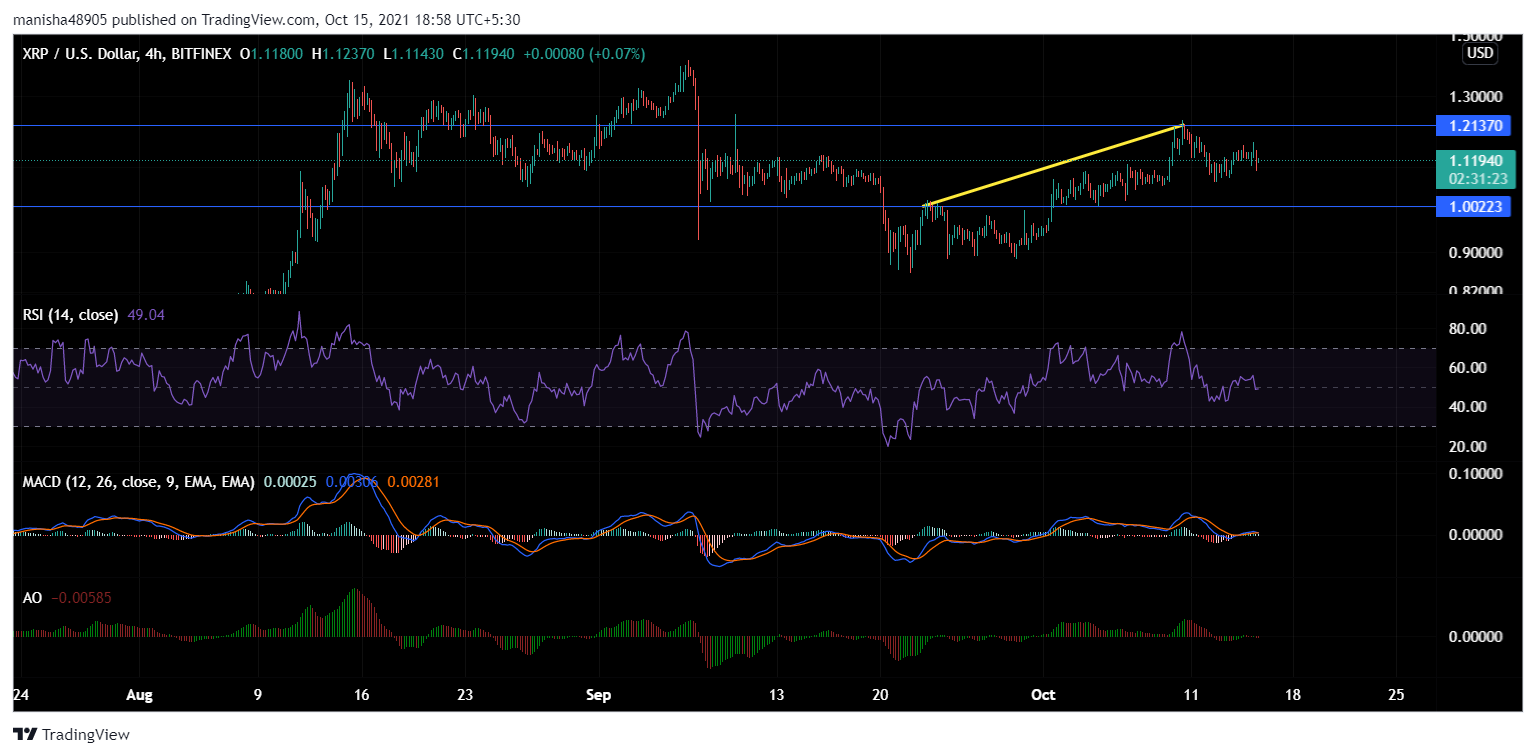This screenshot has width=1536, height=756.
Task: Click the AO value −0.00585
Action: [80, 597]
